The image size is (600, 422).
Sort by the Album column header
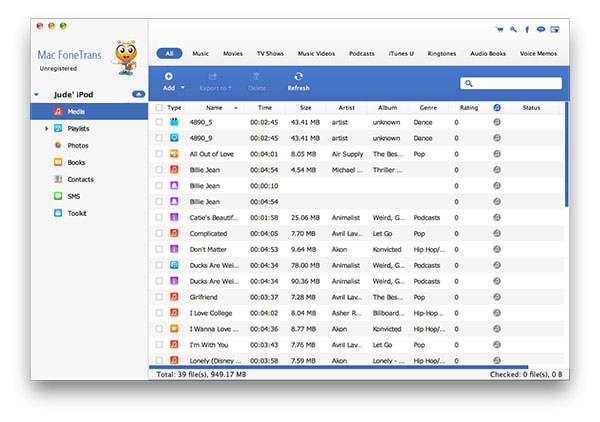(x=387, y=108)
